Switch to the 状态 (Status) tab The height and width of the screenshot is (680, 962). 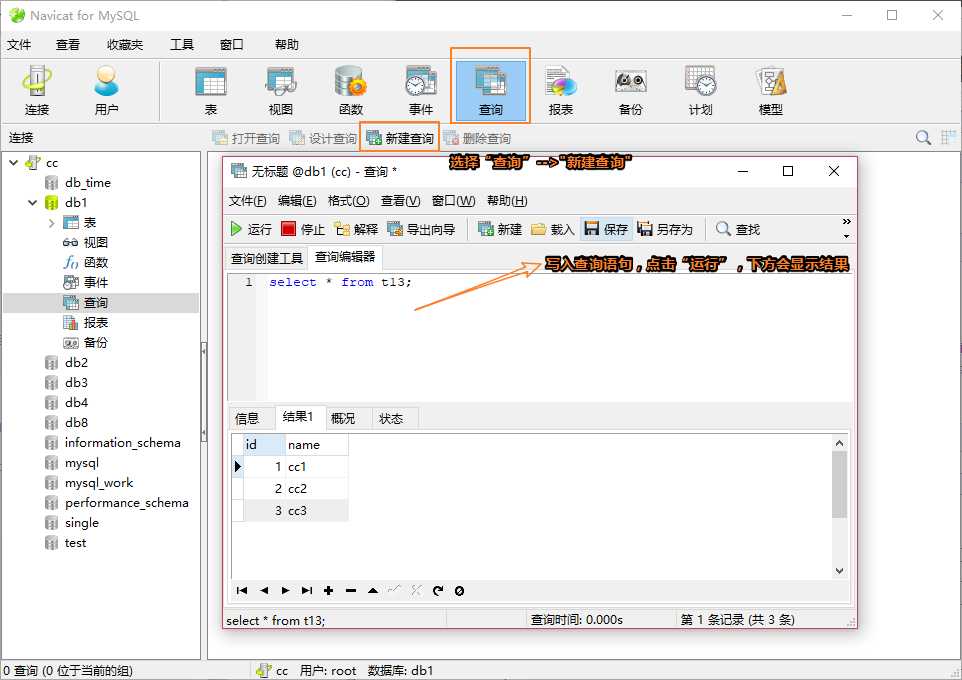(x=391, y=419)
